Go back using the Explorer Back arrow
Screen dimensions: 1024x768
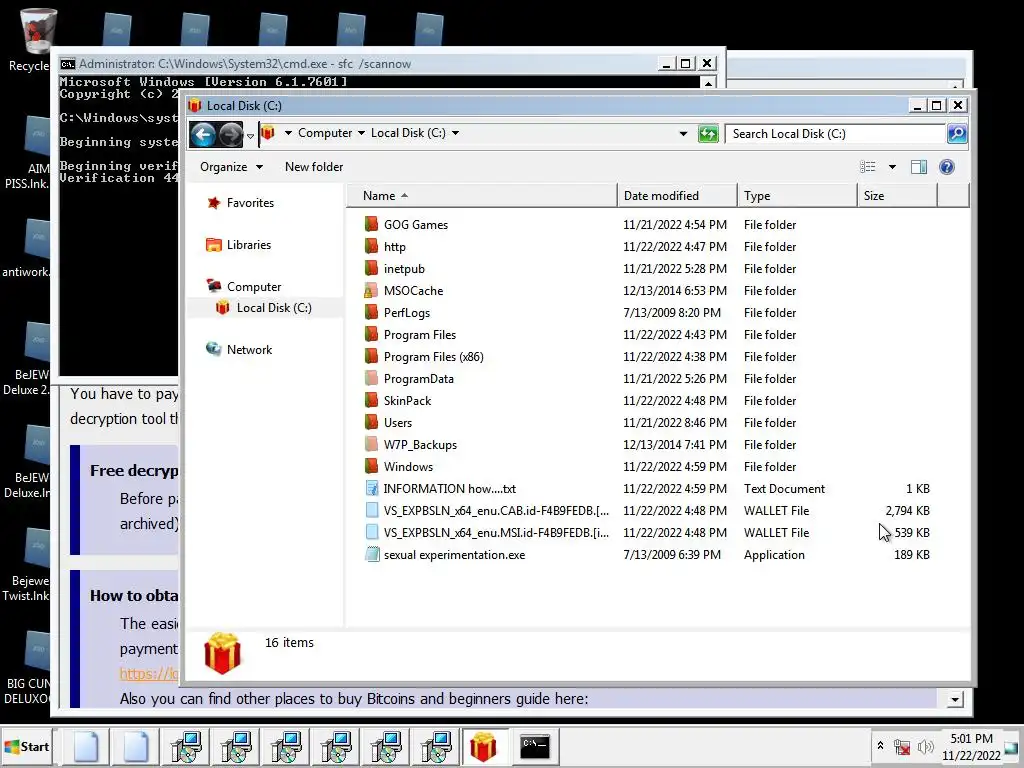[x=203, y=135]
